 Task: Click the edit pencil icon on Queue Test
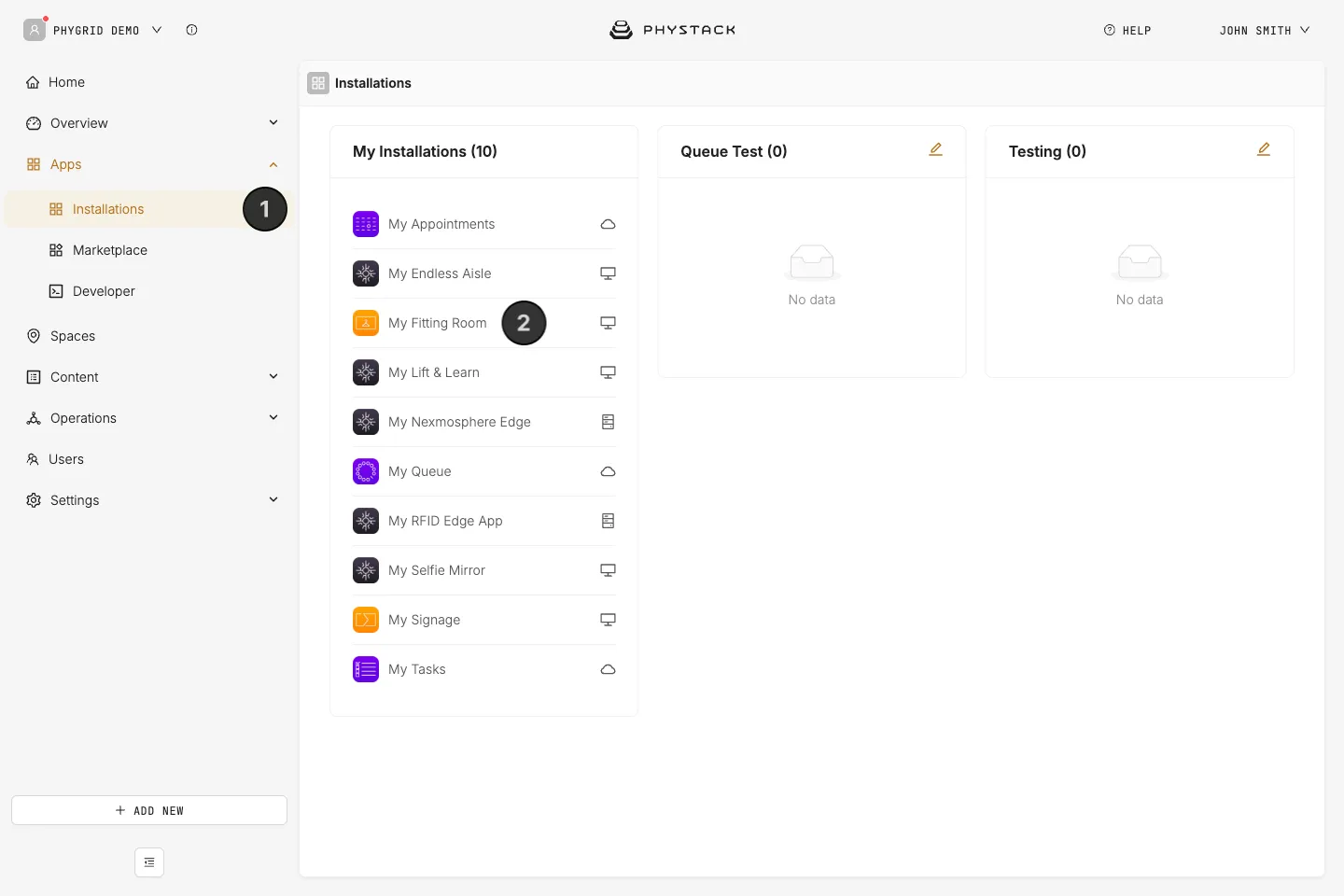coord(936,149)
